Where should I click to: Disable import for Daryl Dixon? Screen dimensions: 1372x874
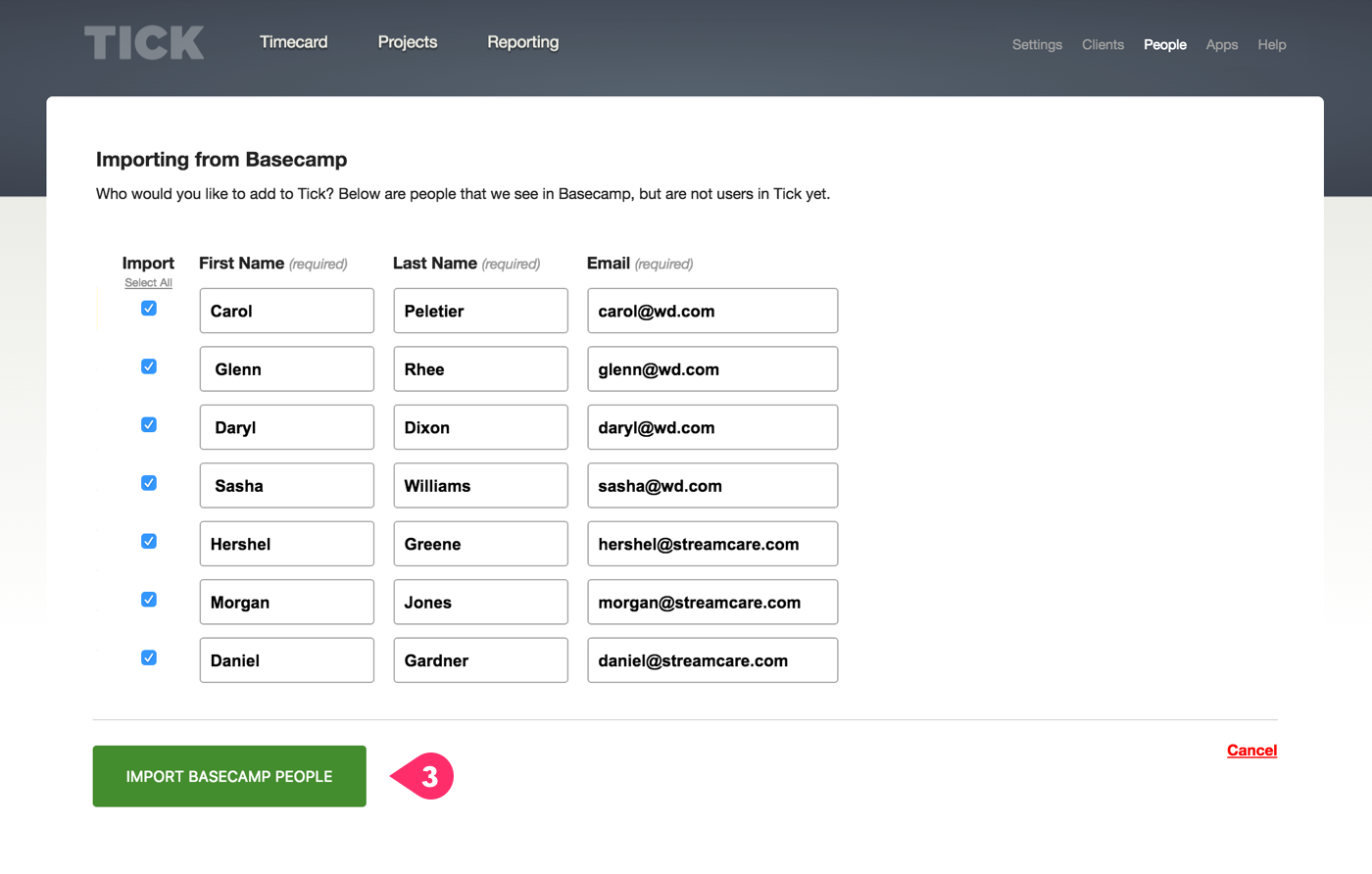[148, 424]
